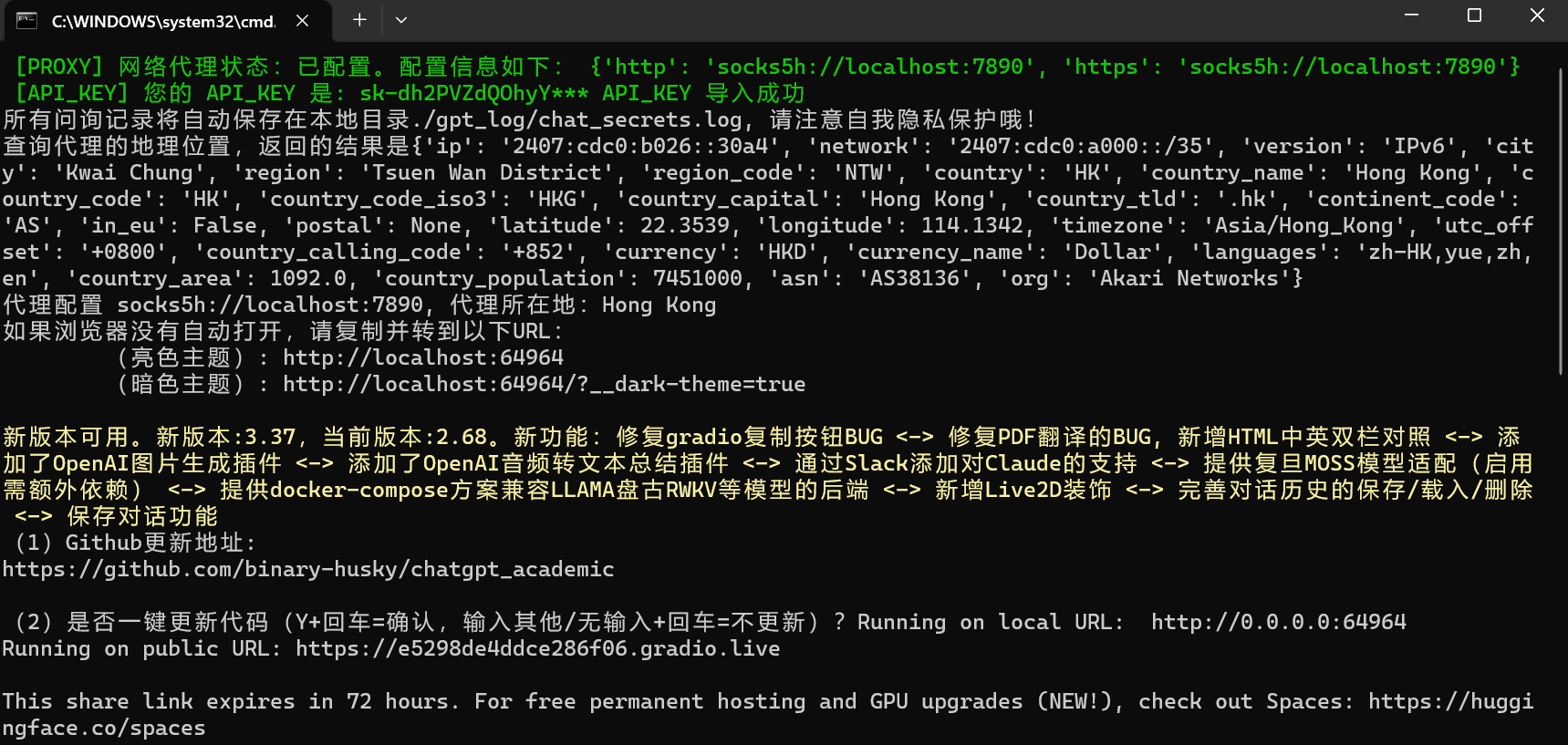Open the dark theme URL with __dark-theme=true

[544, 384]
